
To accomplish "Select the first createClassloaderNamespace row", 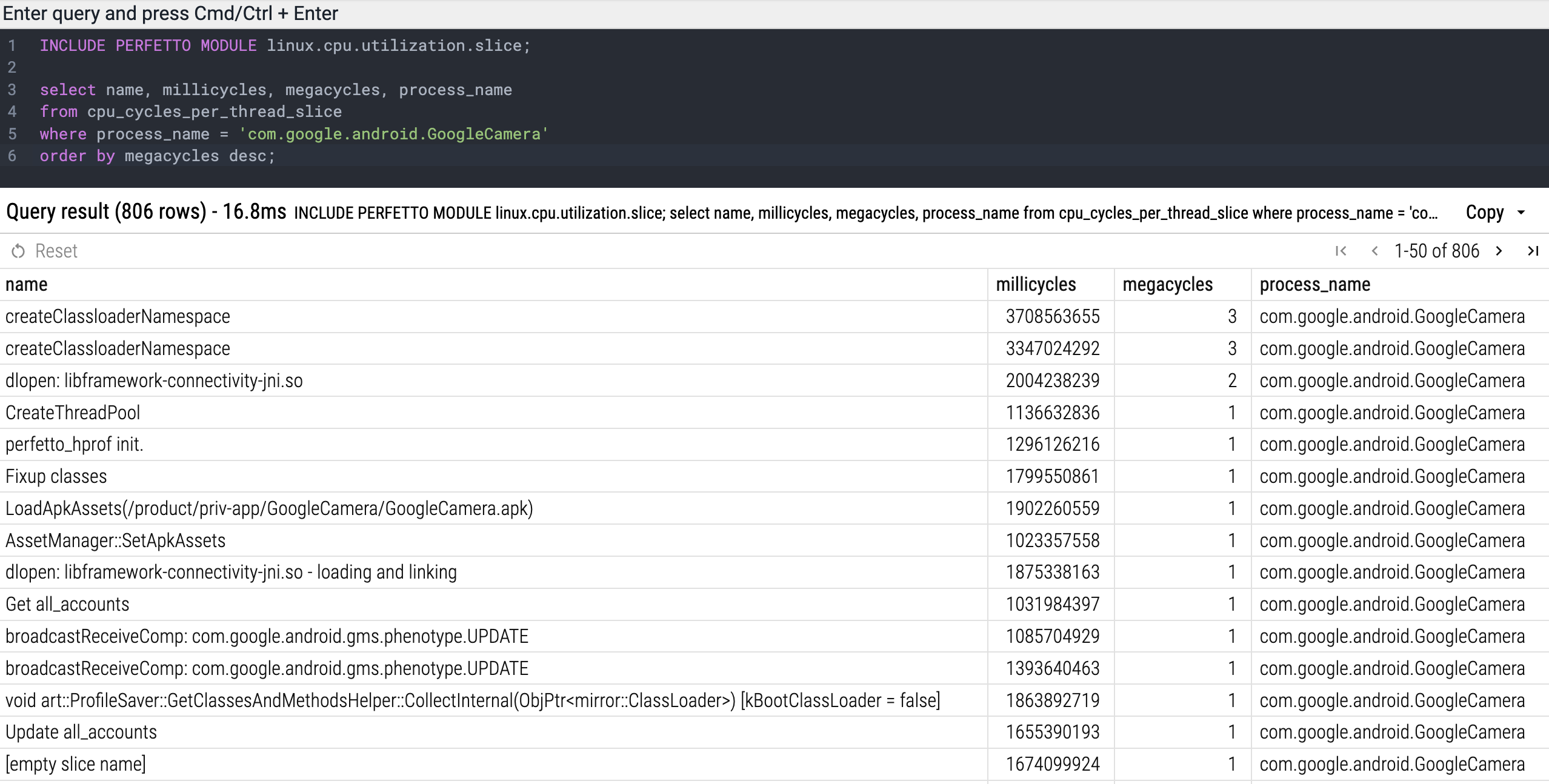I will click(118, 316).
